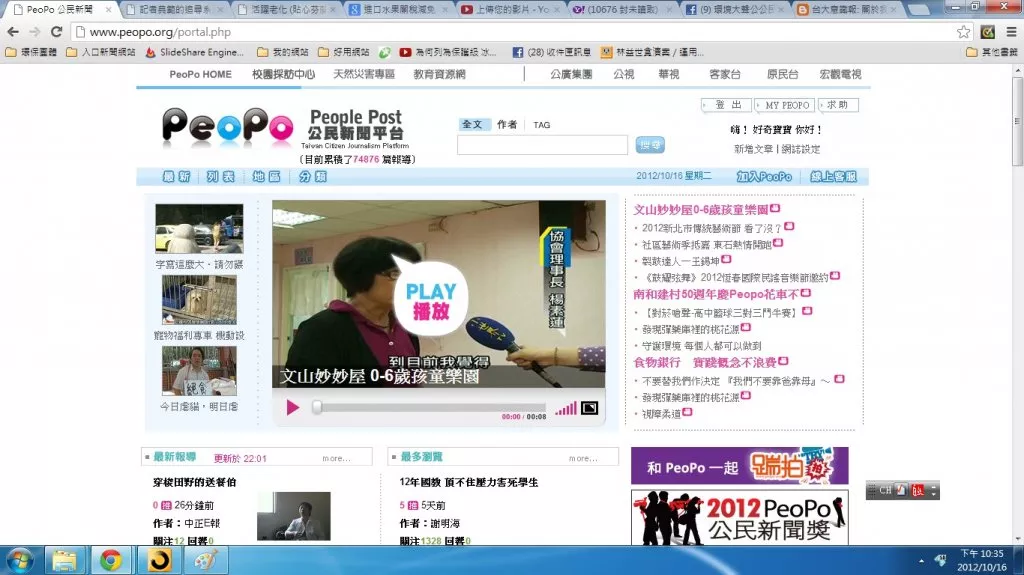
Task: Bookmark this page with the star icon
Action: point(963,31)
